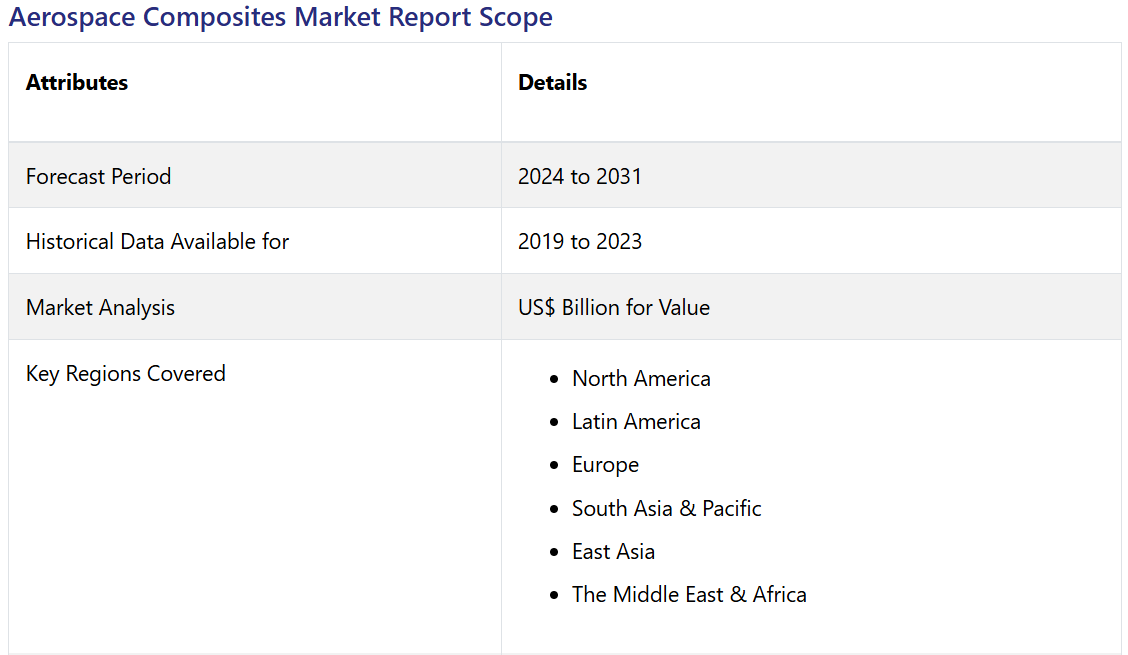
Task: Click the bullet point beside Europe
Action: 554,466
